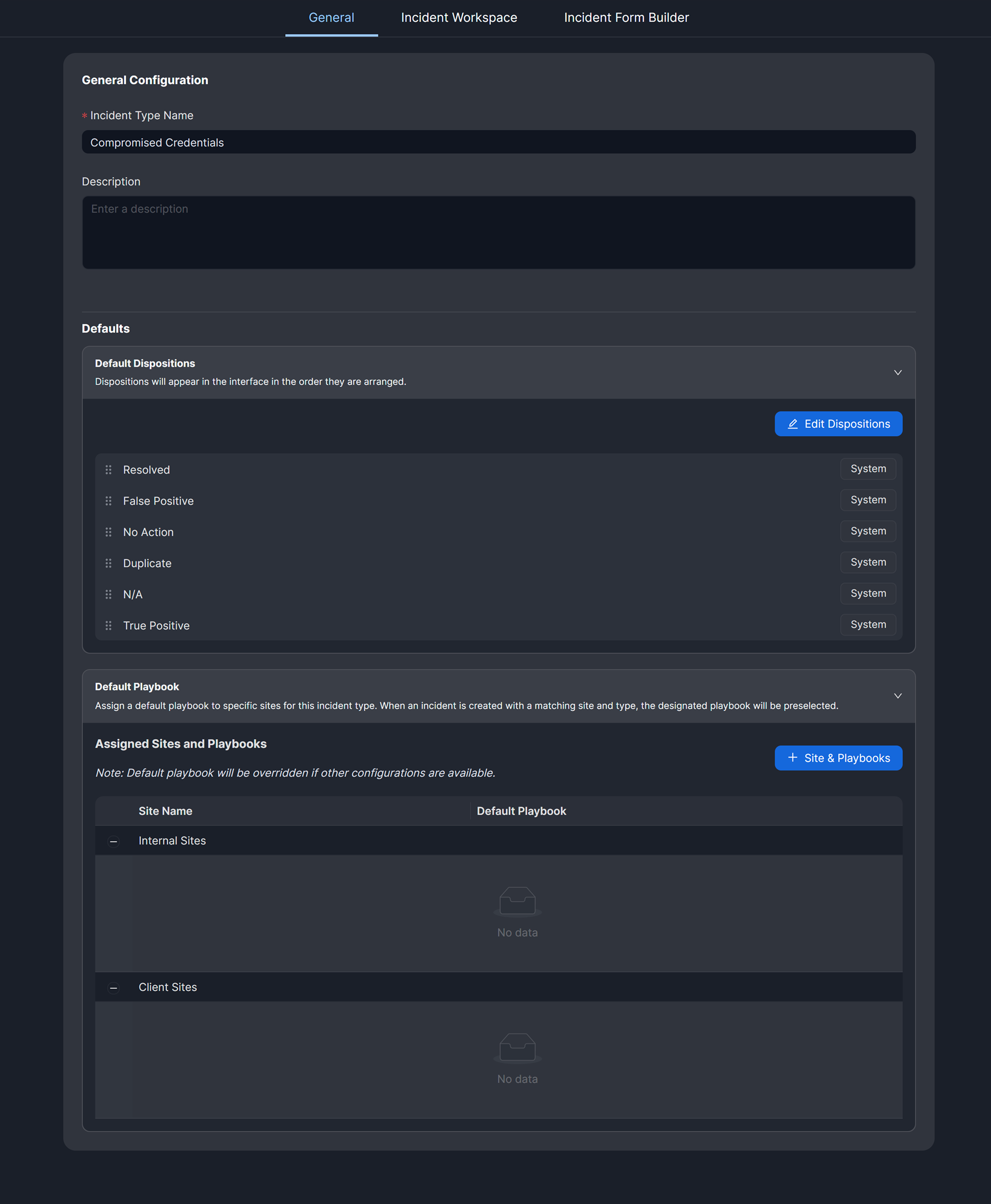Click the drag handle beside No Action
This screenshot has width=991, height=1204.
108,532
